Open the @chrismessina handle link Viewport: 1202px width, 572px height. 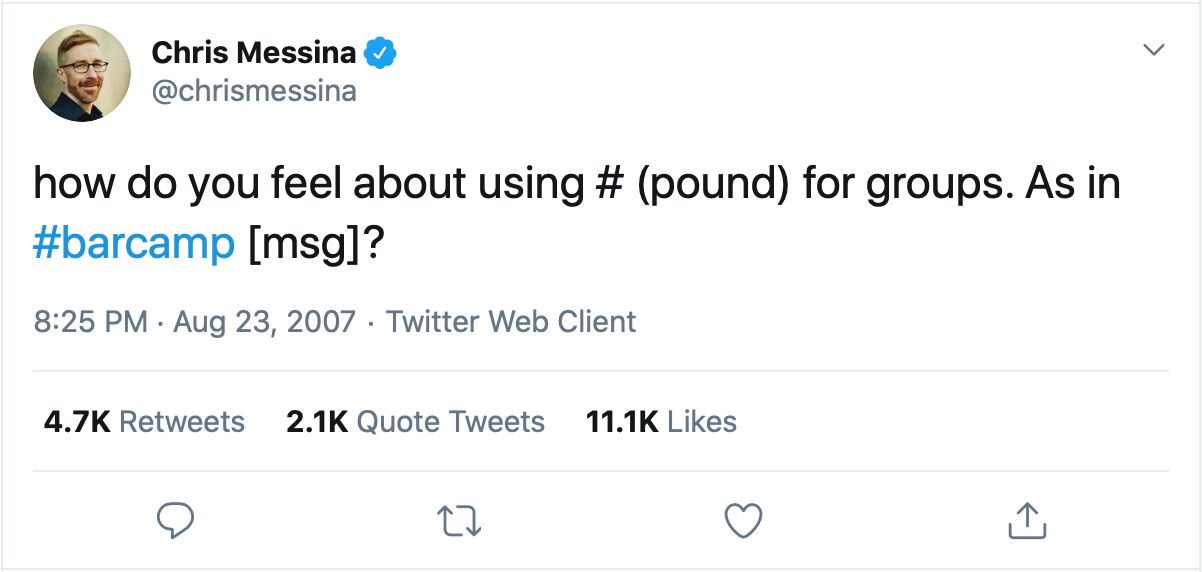point(254,92)
